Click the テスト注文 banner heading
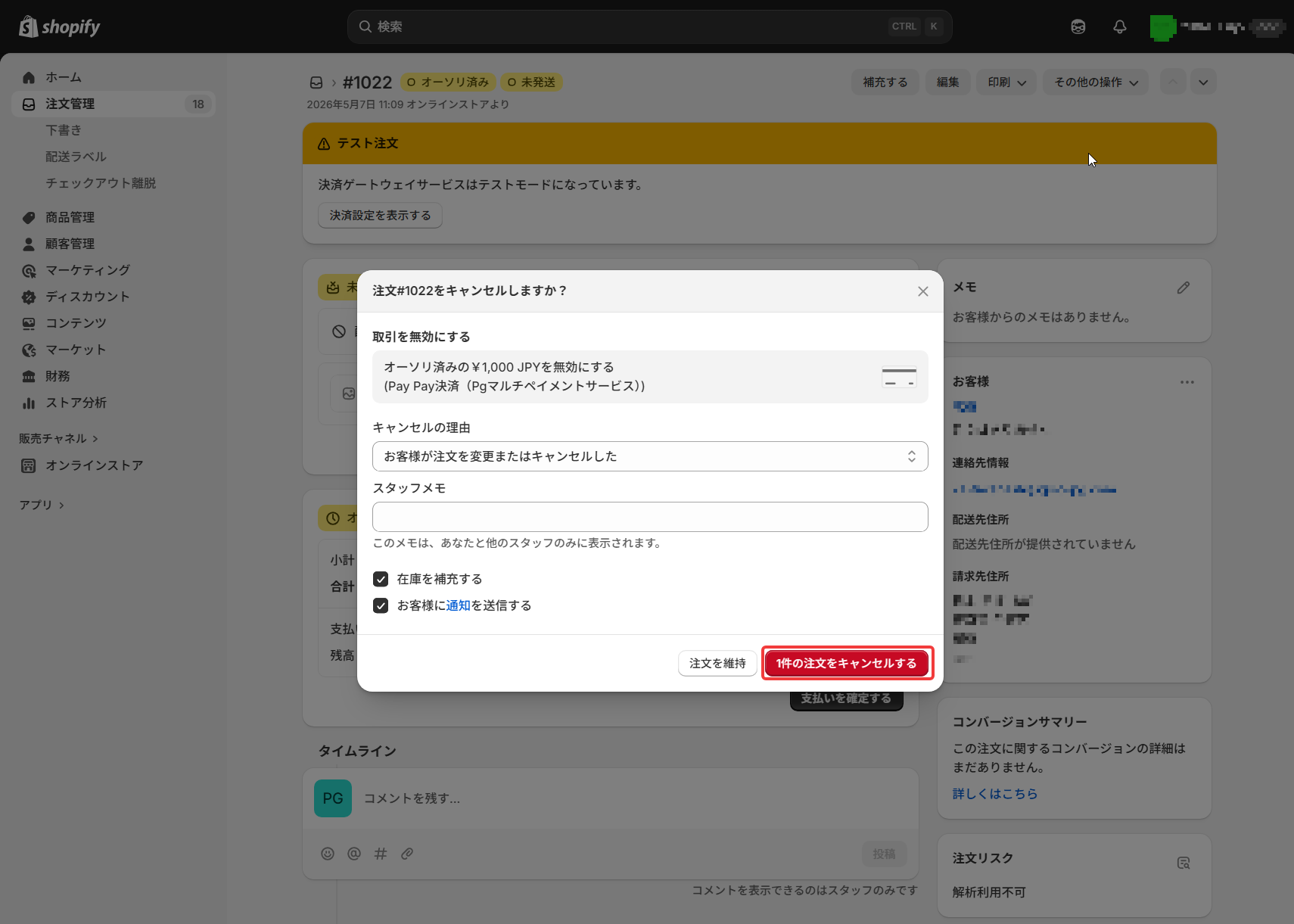1294x924 pixels. click(x=368, y=144)
